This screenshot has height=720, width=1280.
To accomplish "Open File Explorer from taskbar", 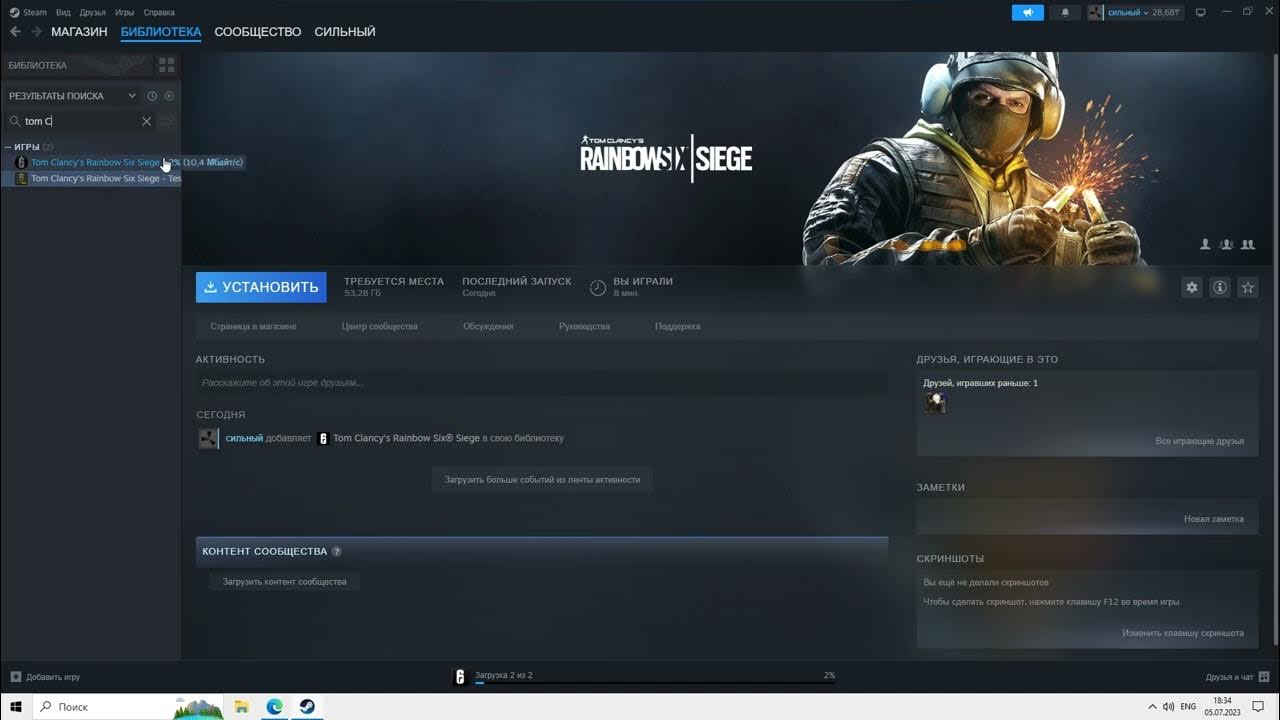I will [242, 707].
